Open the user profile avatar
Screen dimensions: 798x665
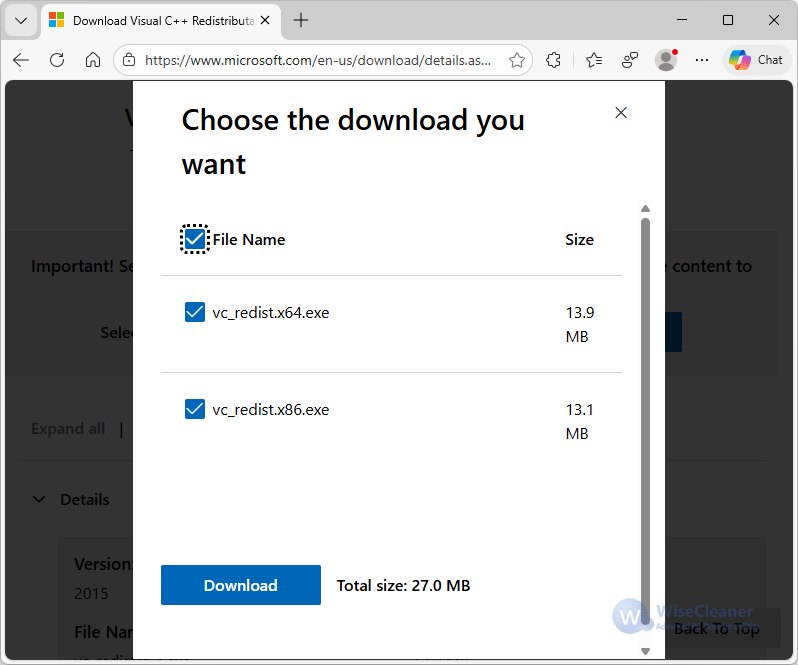(x=666, y=60)
